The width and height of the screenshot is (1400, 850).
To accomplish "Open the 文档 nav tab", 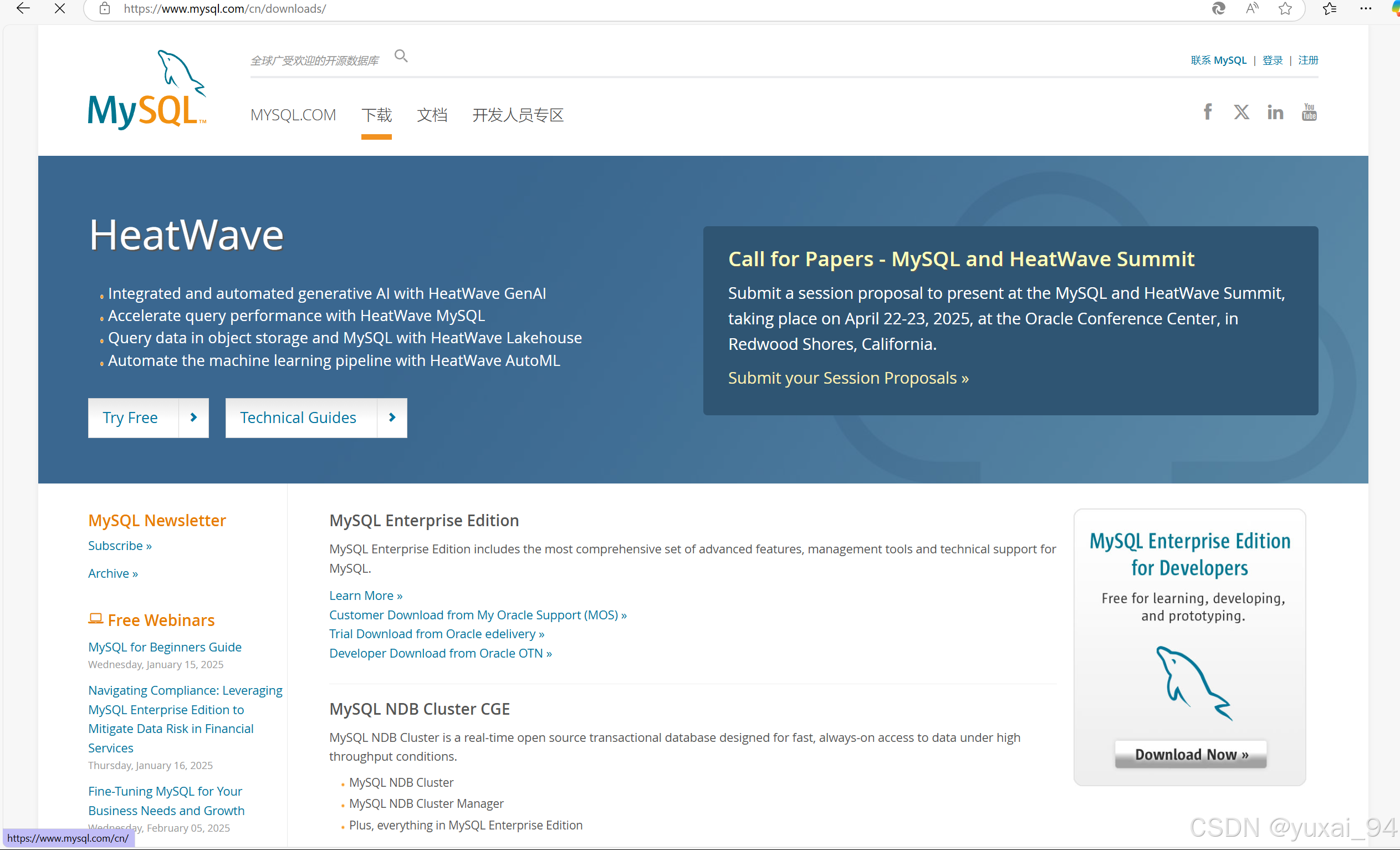I will click(432, 115).
